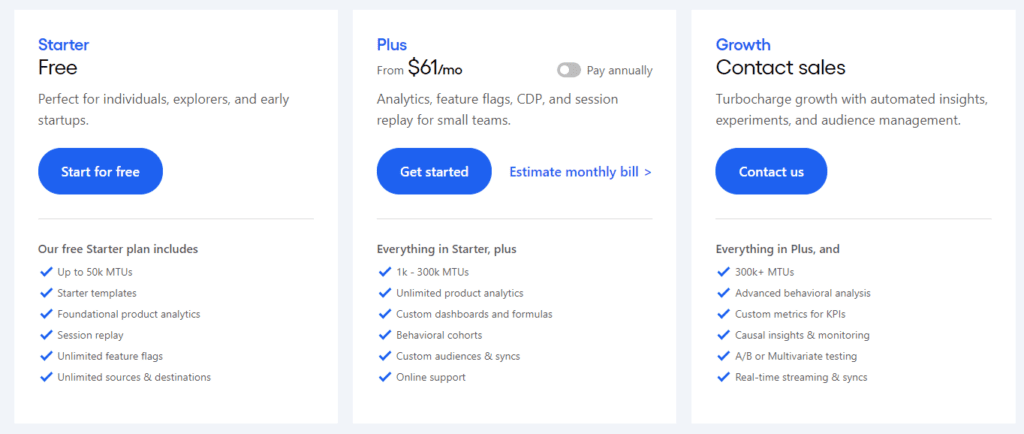Click checkmark beside Unlimited feature flags
Image resolution: width=1024 pixels, height=434 pixels.
click(x=46, y=356)
